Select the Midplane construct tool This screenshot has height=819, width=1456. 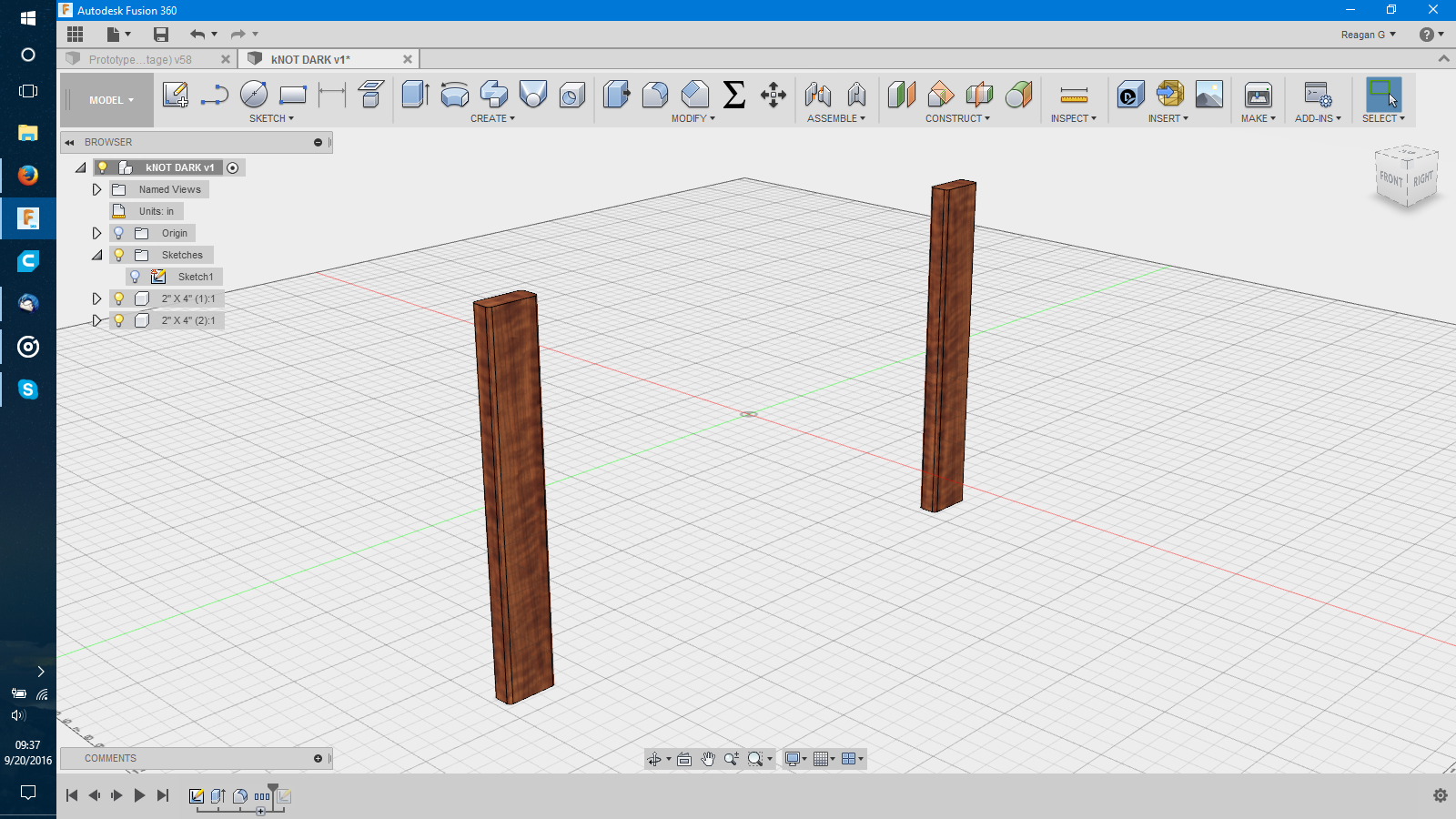pos(979,95)
